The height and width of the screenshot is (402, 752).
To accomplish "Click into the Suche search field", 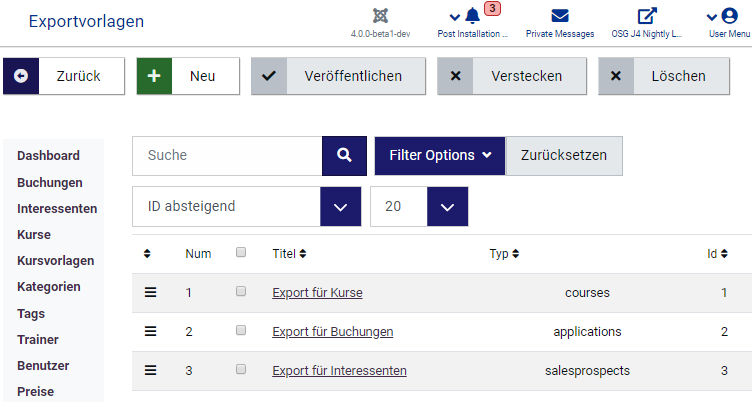I will [x=227, y=156].
